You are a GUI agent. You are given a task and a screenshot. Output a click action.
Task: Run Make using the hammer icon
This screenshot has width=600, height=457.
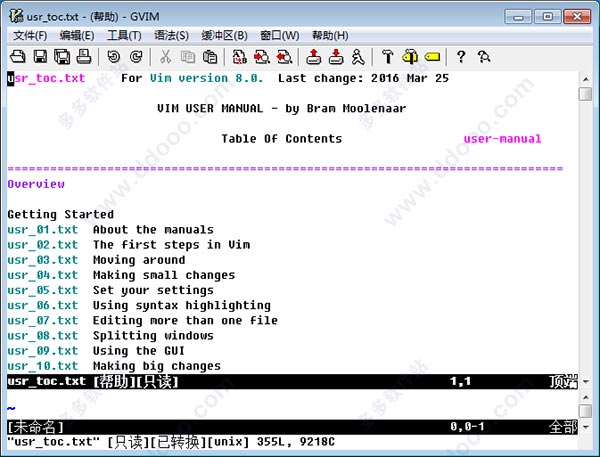tap(387, 57)
